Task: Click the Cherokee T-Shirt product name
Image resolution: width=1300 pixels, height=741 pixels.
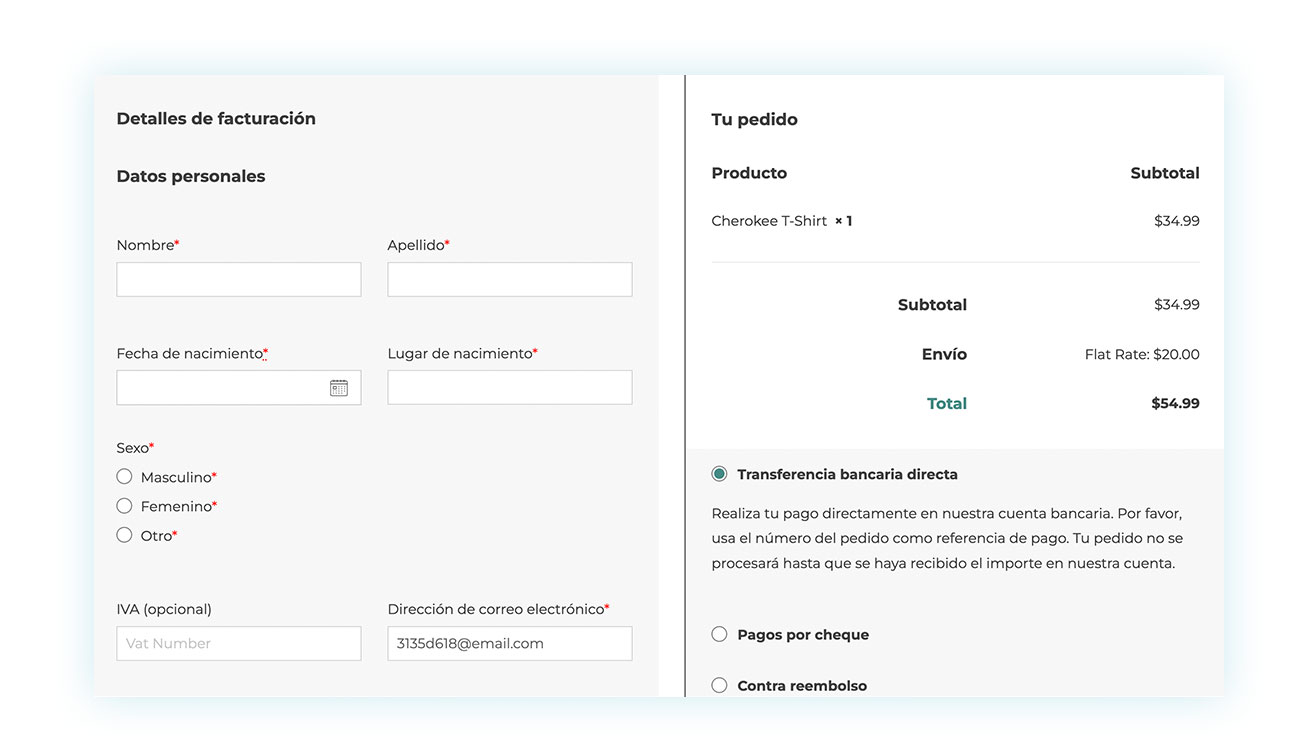Action: click(769, 220)
